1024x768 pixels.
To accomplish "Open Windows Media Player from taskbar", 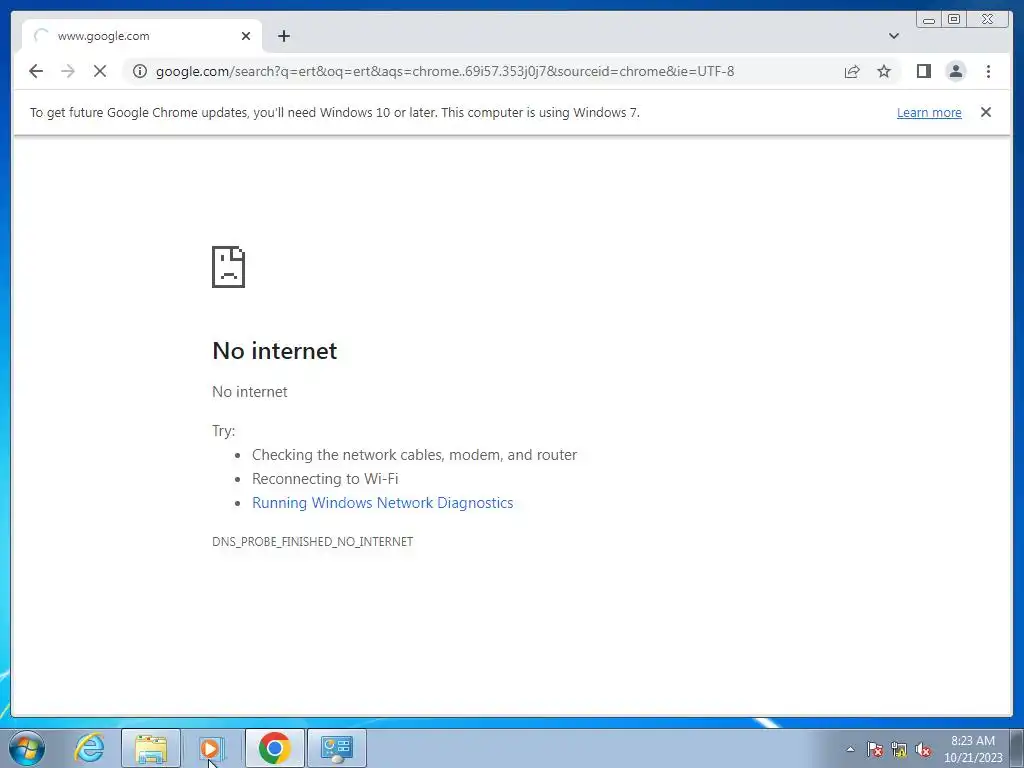I will pos(212,748).
